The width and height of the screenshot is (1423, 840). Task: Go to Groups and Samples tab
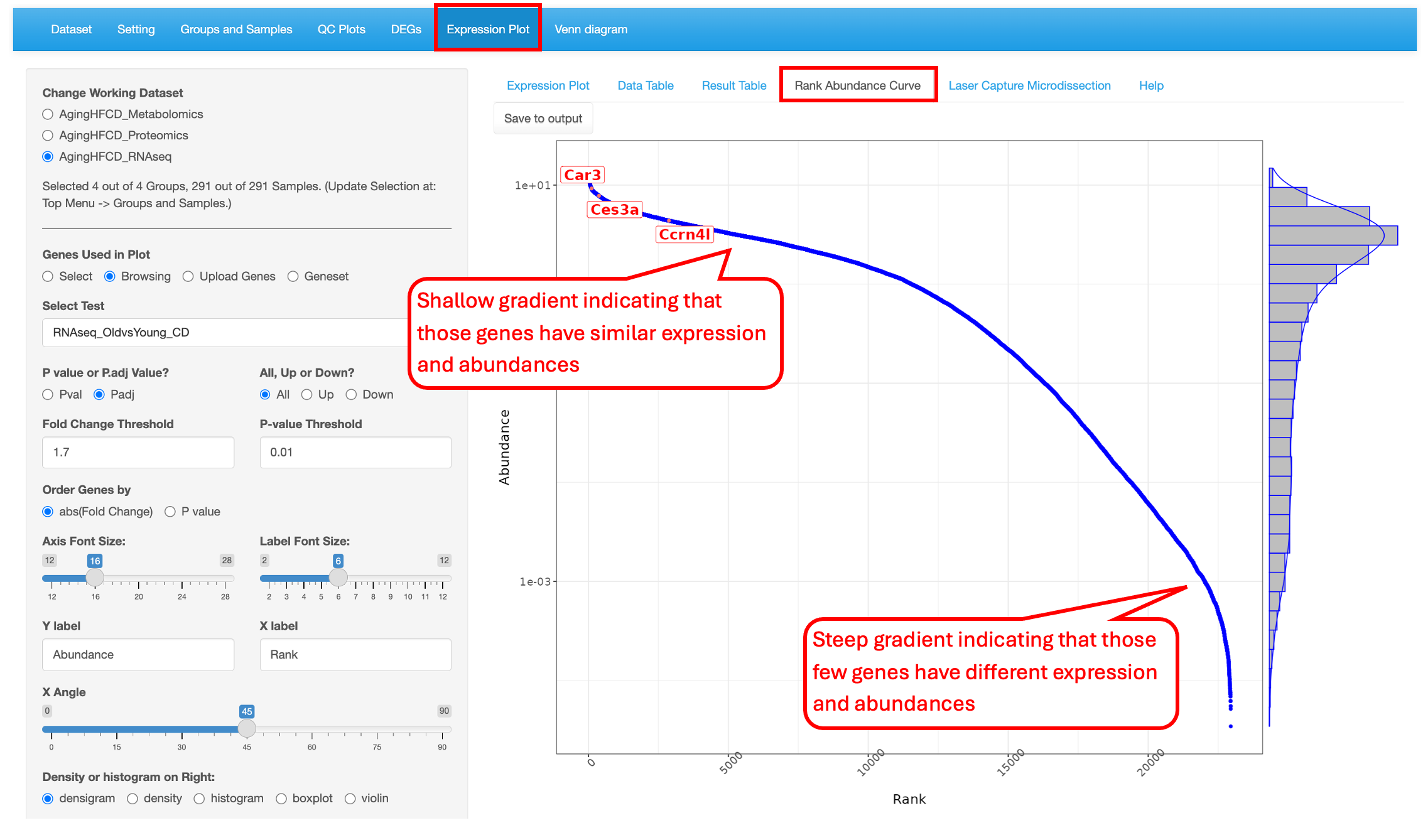coord(236,30)
